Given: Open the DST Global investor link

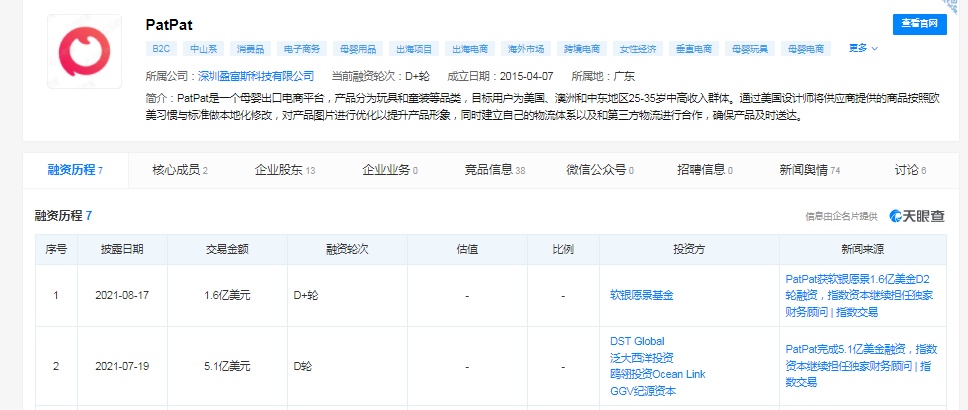Looking at the screenshot, I should [x=637, y=341].
